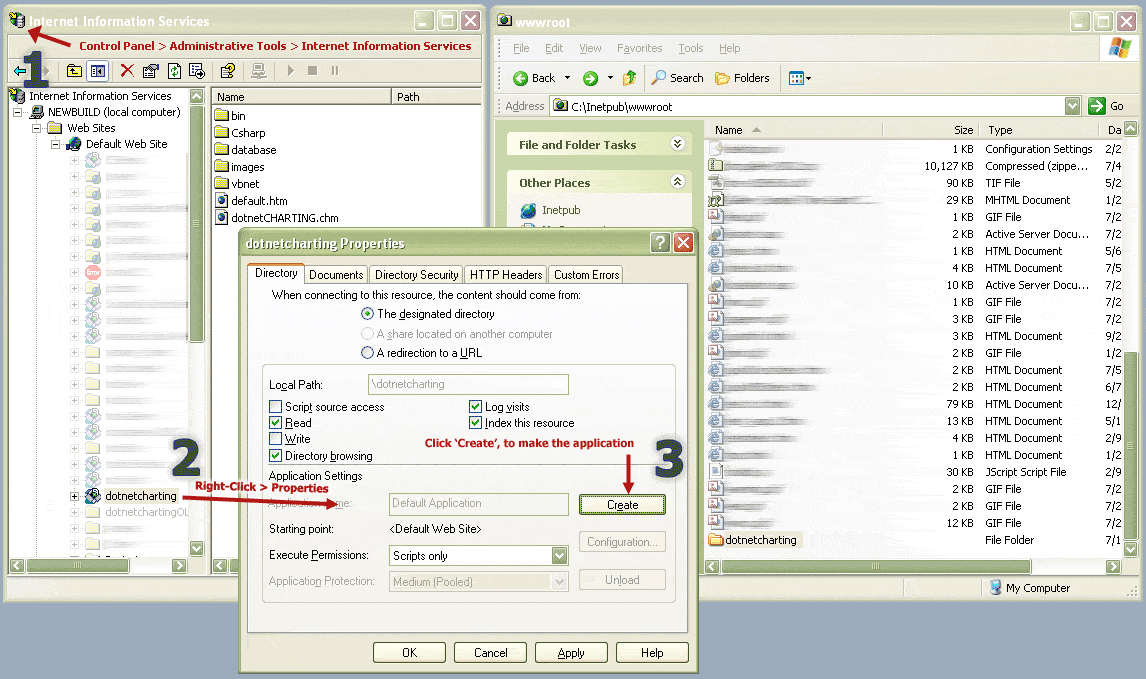Viewport: 1146px width, 679px height.
Task: Click in the Explorer Address bar field
Action: click(810, 106)
